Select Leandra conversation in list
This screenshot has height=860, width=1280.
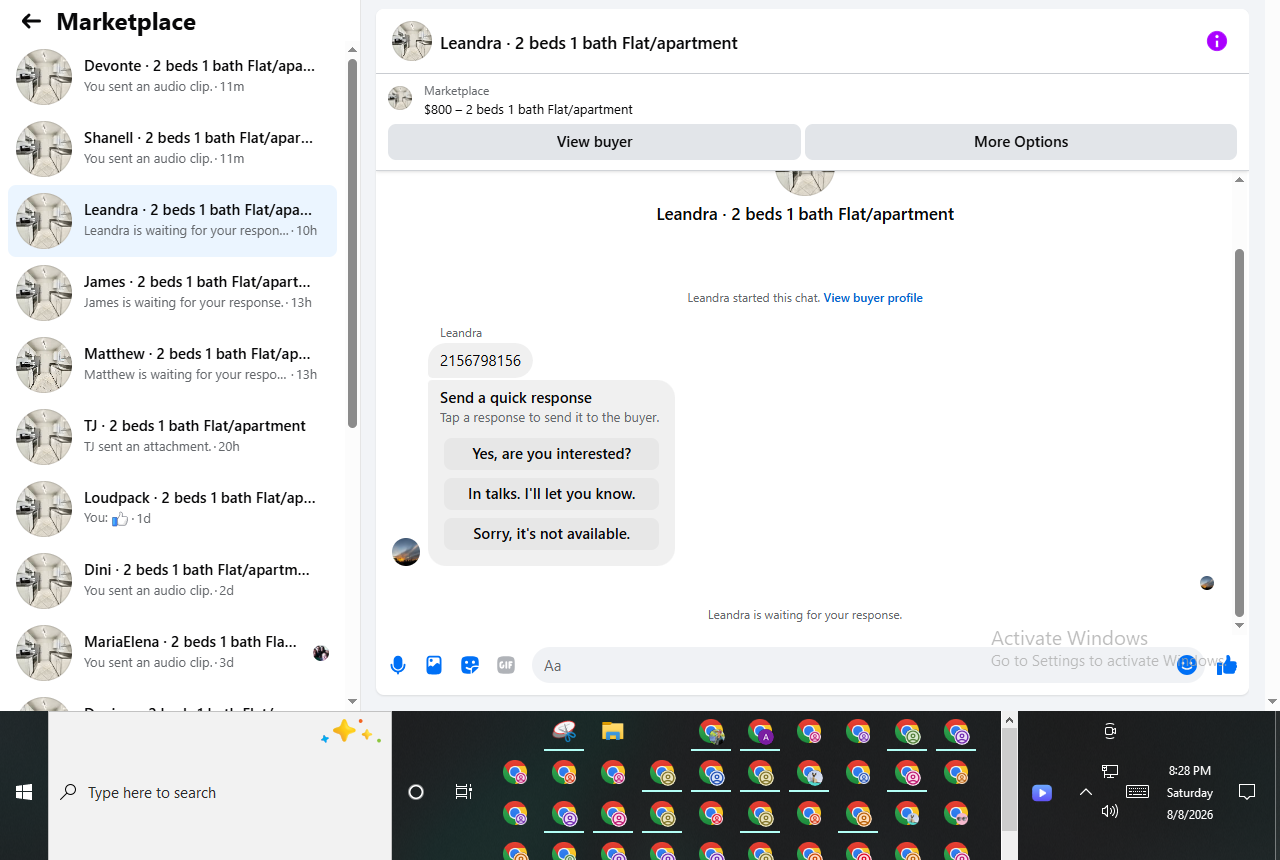(172, 221)
